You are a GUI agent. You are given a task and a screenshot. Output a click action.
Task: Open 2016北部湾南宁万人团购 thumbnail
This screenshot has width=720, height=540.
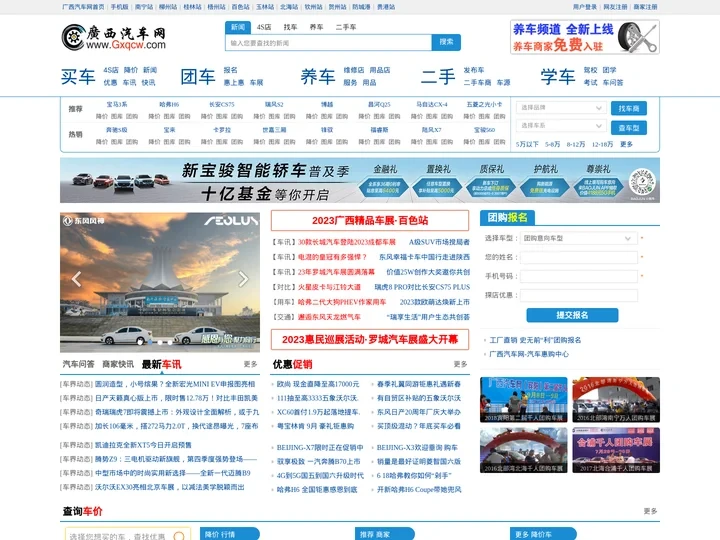coord(616,399)
